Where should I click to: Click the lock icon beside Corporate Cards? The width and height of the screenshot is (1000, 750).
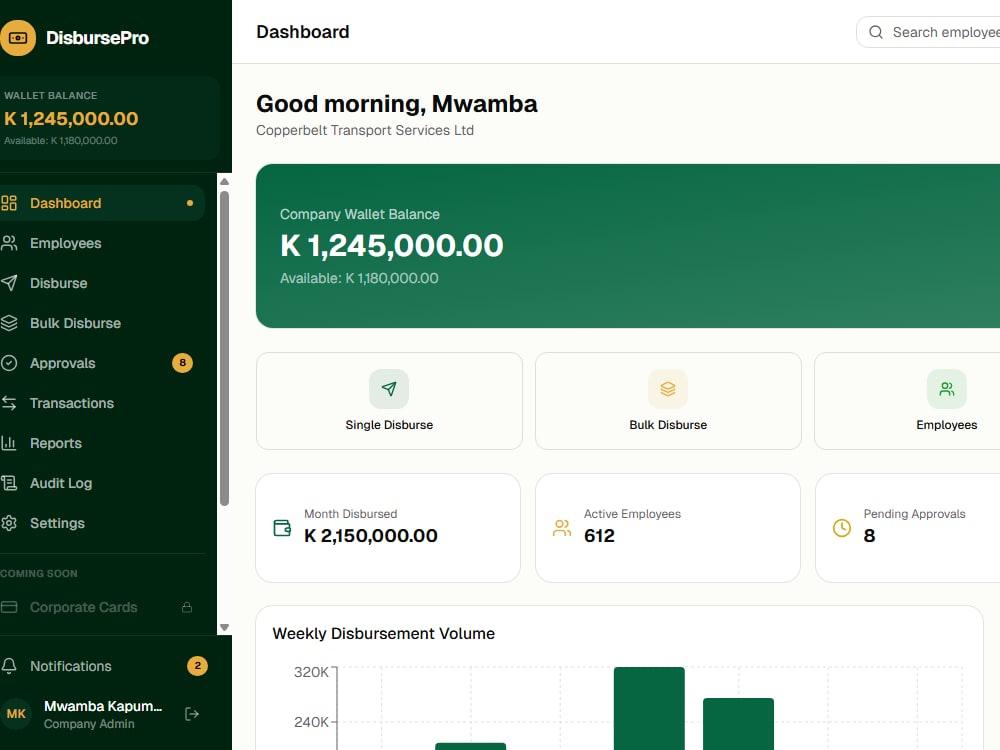coord(187,607)
